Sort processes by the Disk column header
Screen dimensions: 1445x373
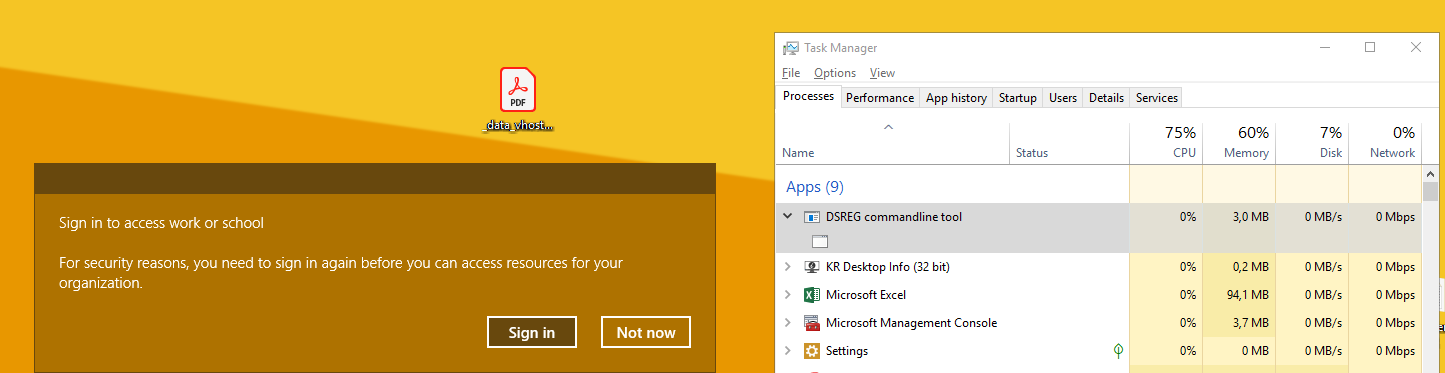coord(1312,142)
